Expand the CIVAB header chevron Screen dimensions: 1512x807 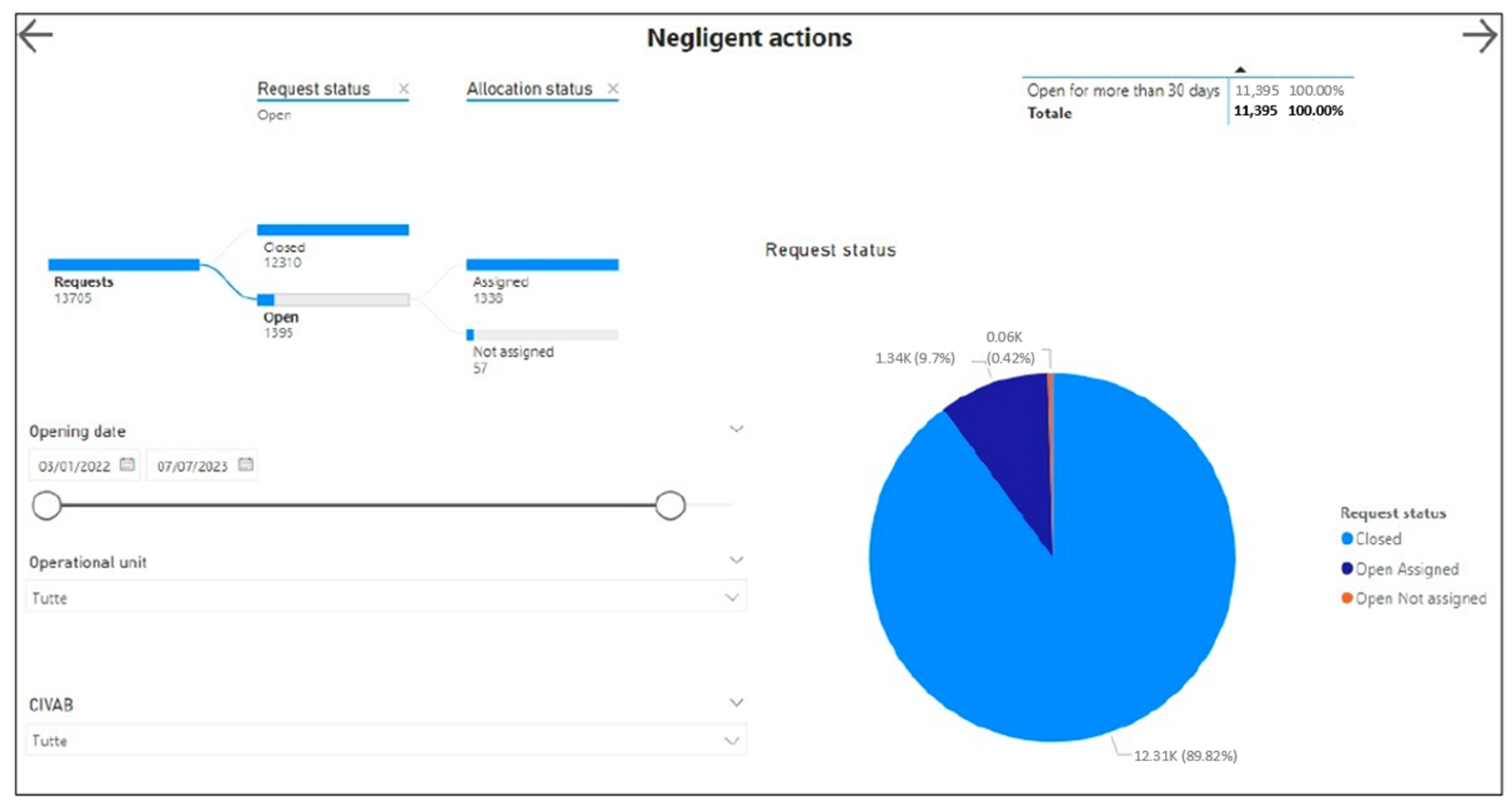pyautogui.click(x=736, y=702)
